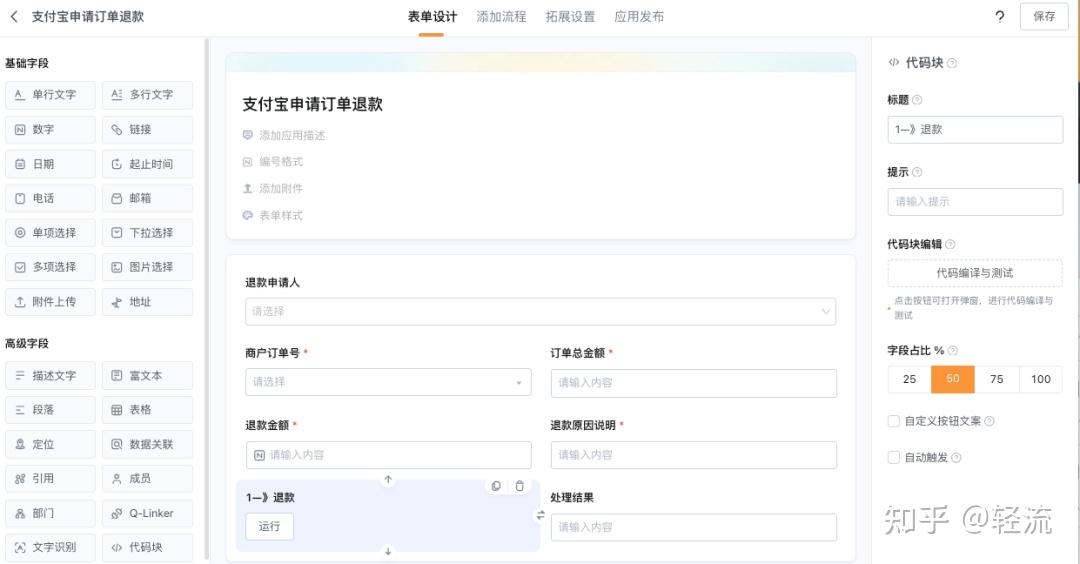Click the 运行 button
This screenshot has height=564, width=1080.
point(269,526)
